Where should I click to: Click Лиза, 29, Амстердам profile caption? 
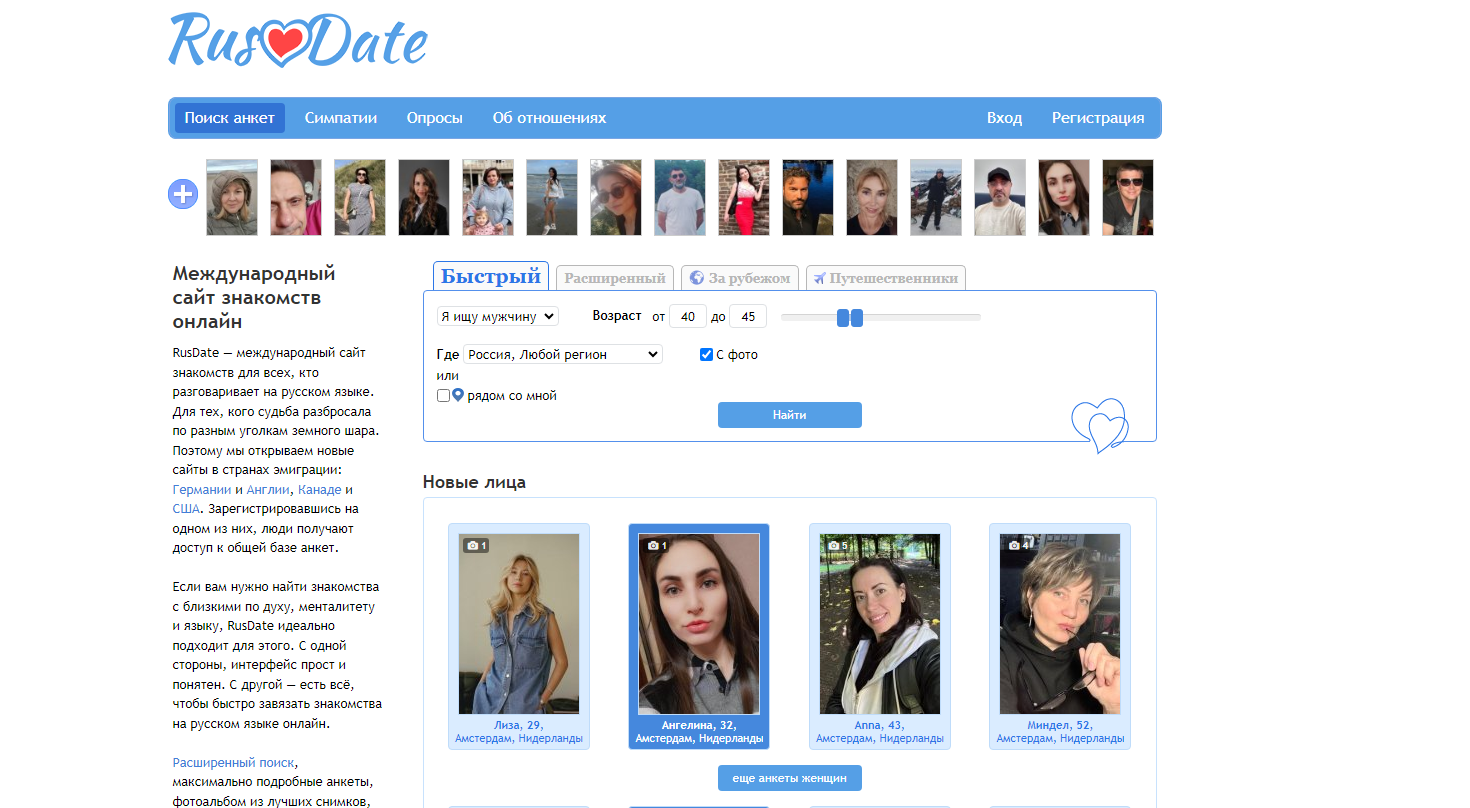tap(519, 732)
